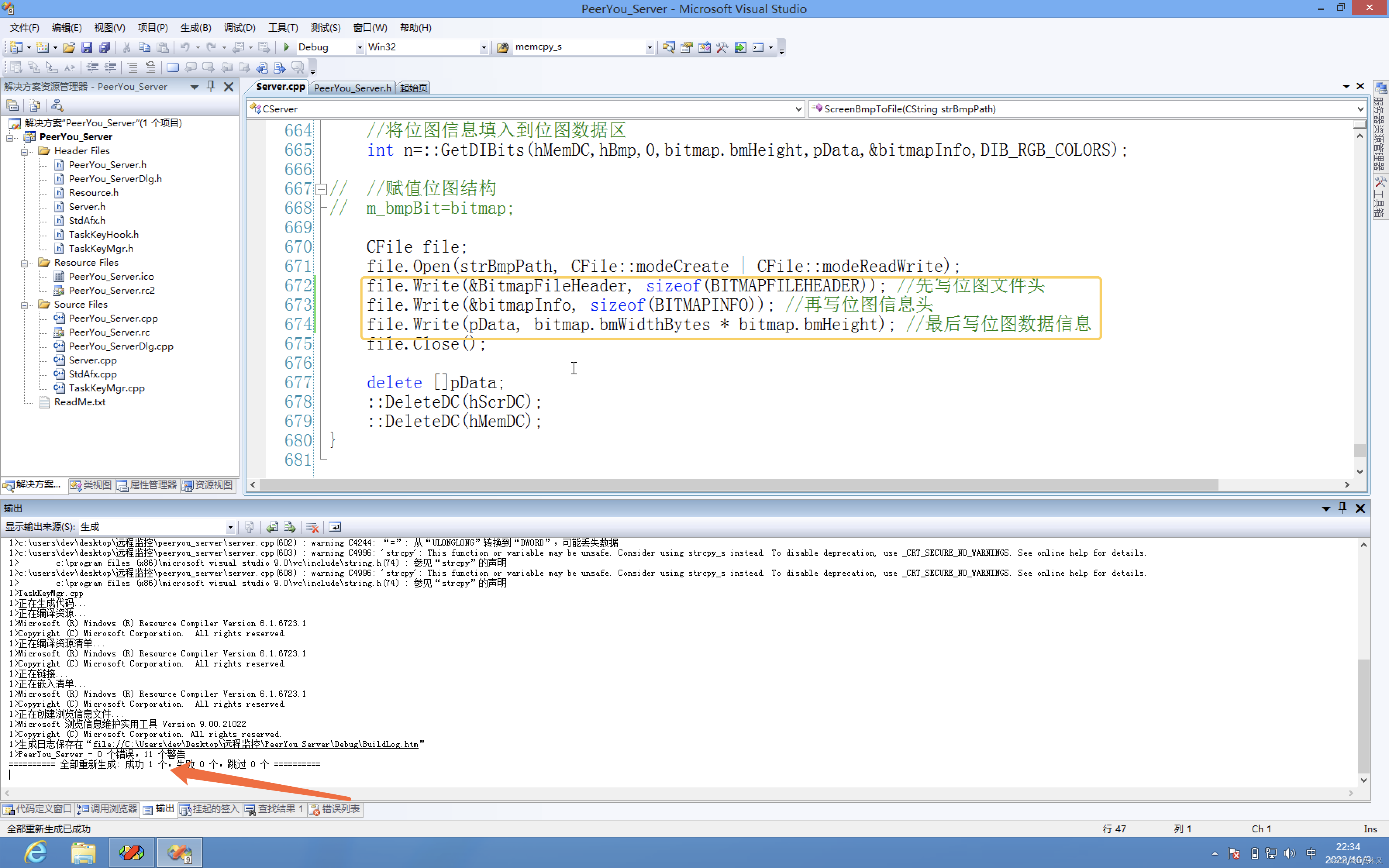Clear all output text icon
This screenshot has width=1389, height=868.
pyautogui.click(x=312, y=527)
